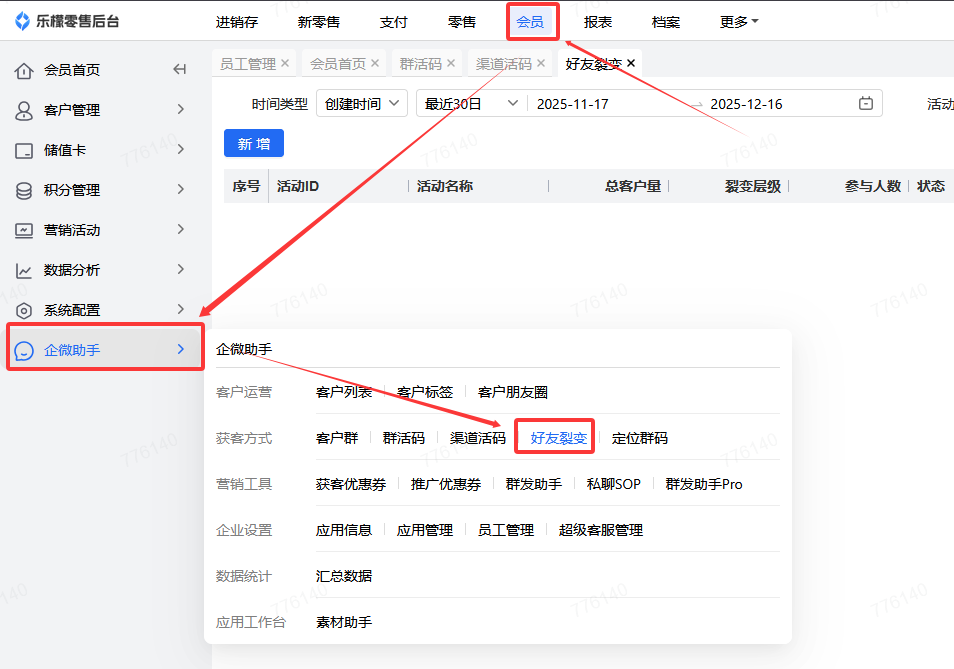Click the start date 2025-11-17 field
Image resolution: width=954 pixels, height=669 pixels.
pos(573,104)
